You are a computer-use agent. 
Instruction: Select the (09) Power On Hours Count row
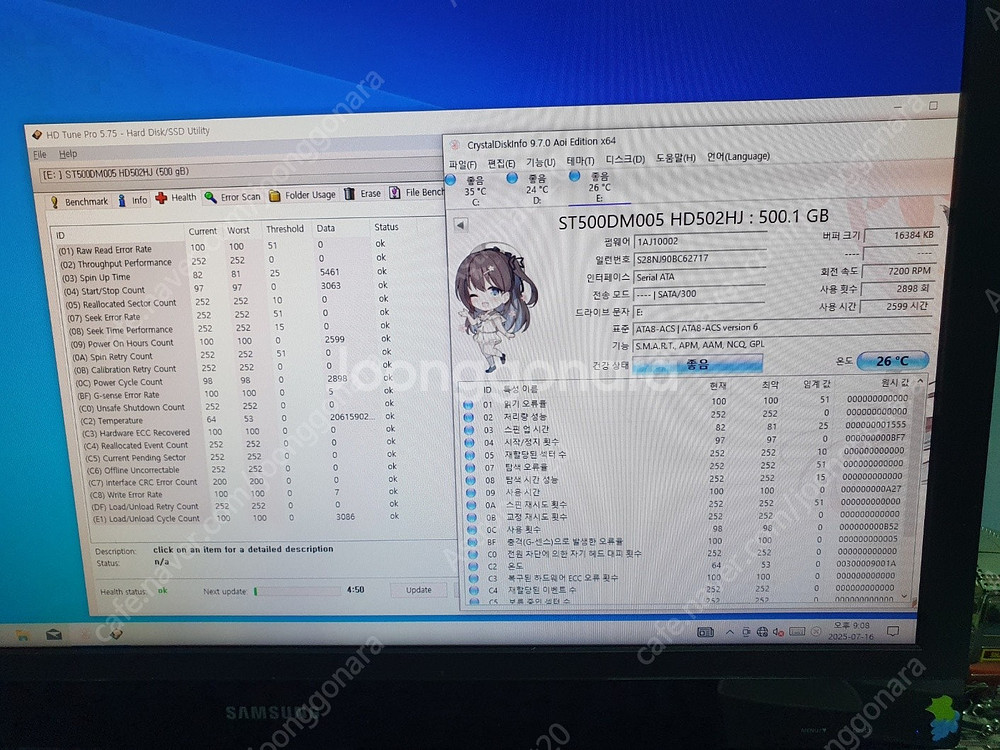coord(233,342)
